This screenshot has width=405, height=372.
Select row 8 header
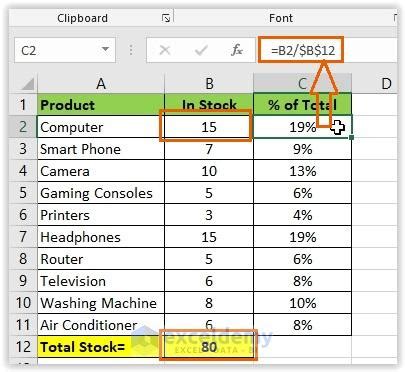point(23,259)
